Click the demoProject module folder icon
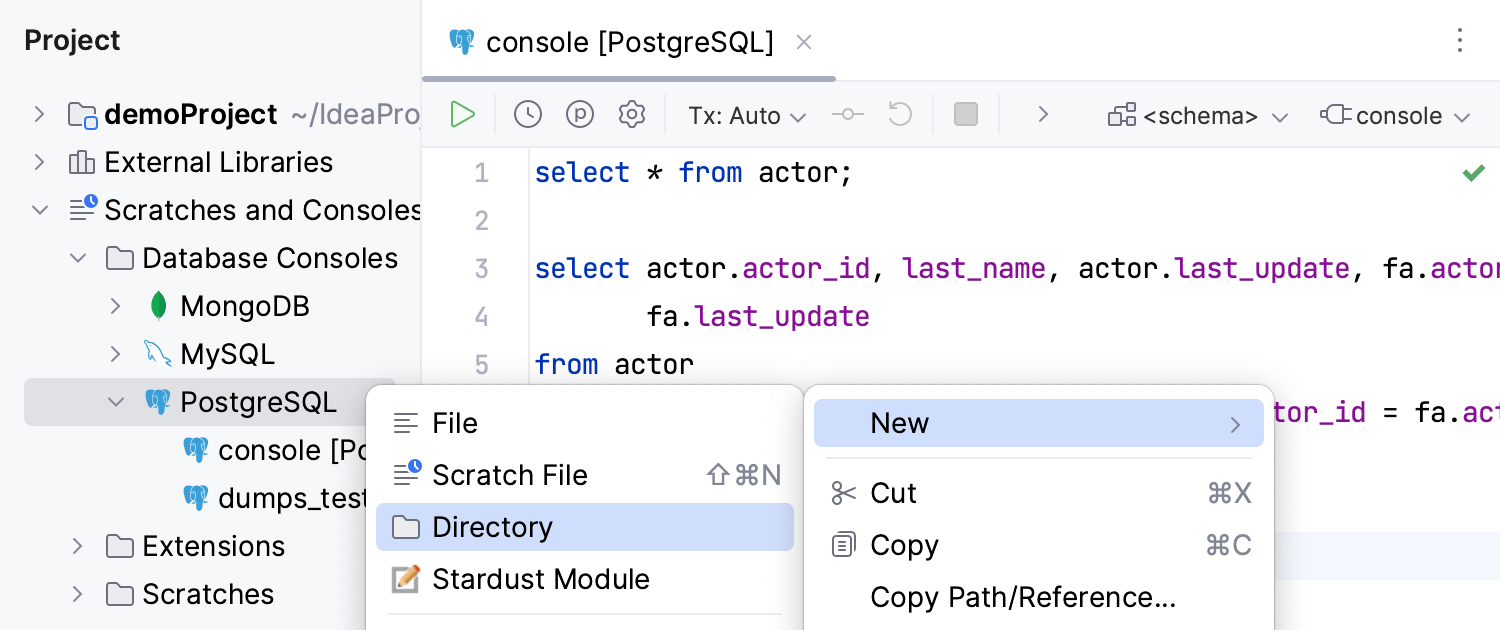Screen dimensions: 1500x630 click(x=82, y=115)
